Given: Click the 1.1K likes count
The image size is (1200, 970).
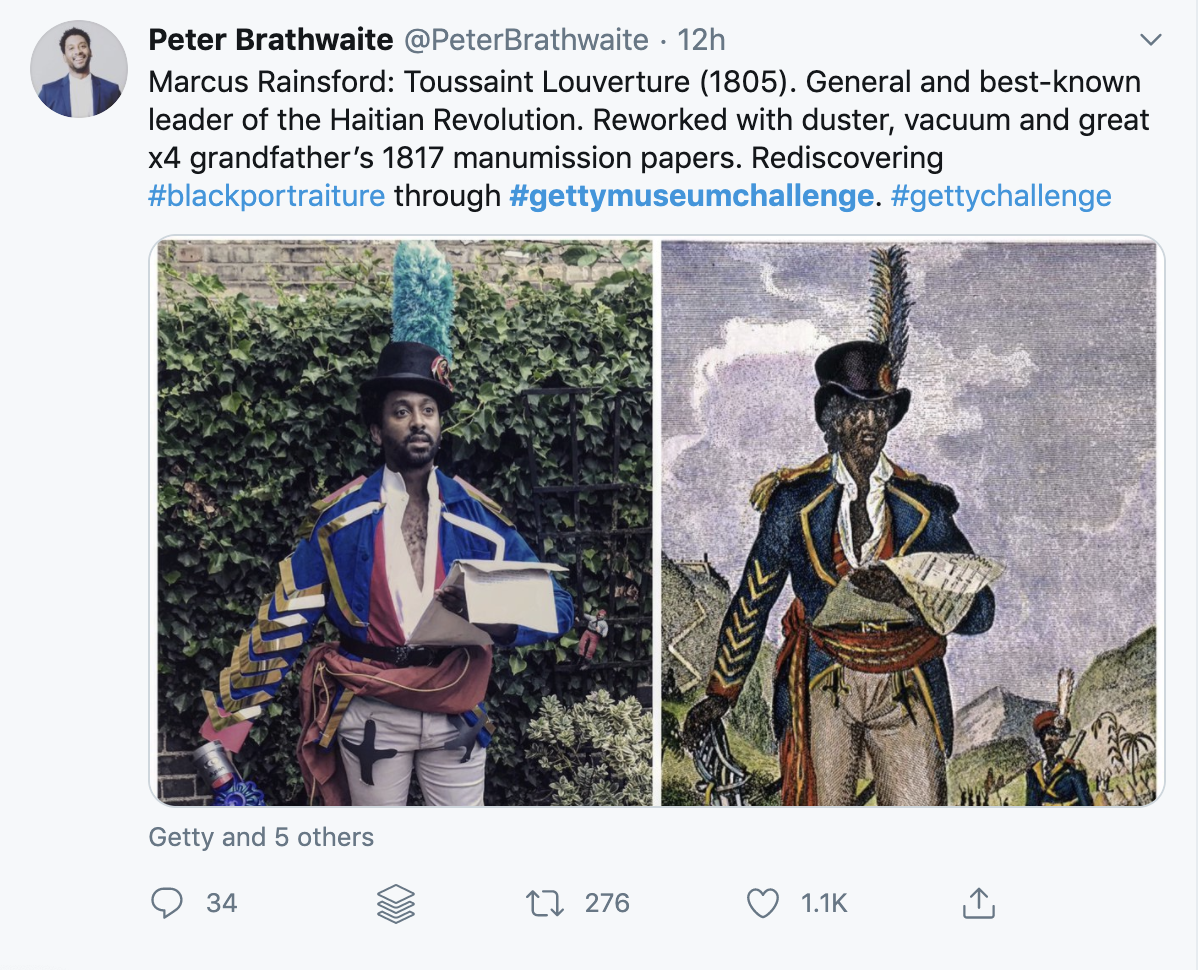Looking at the screenshot, I should [824, 903].
